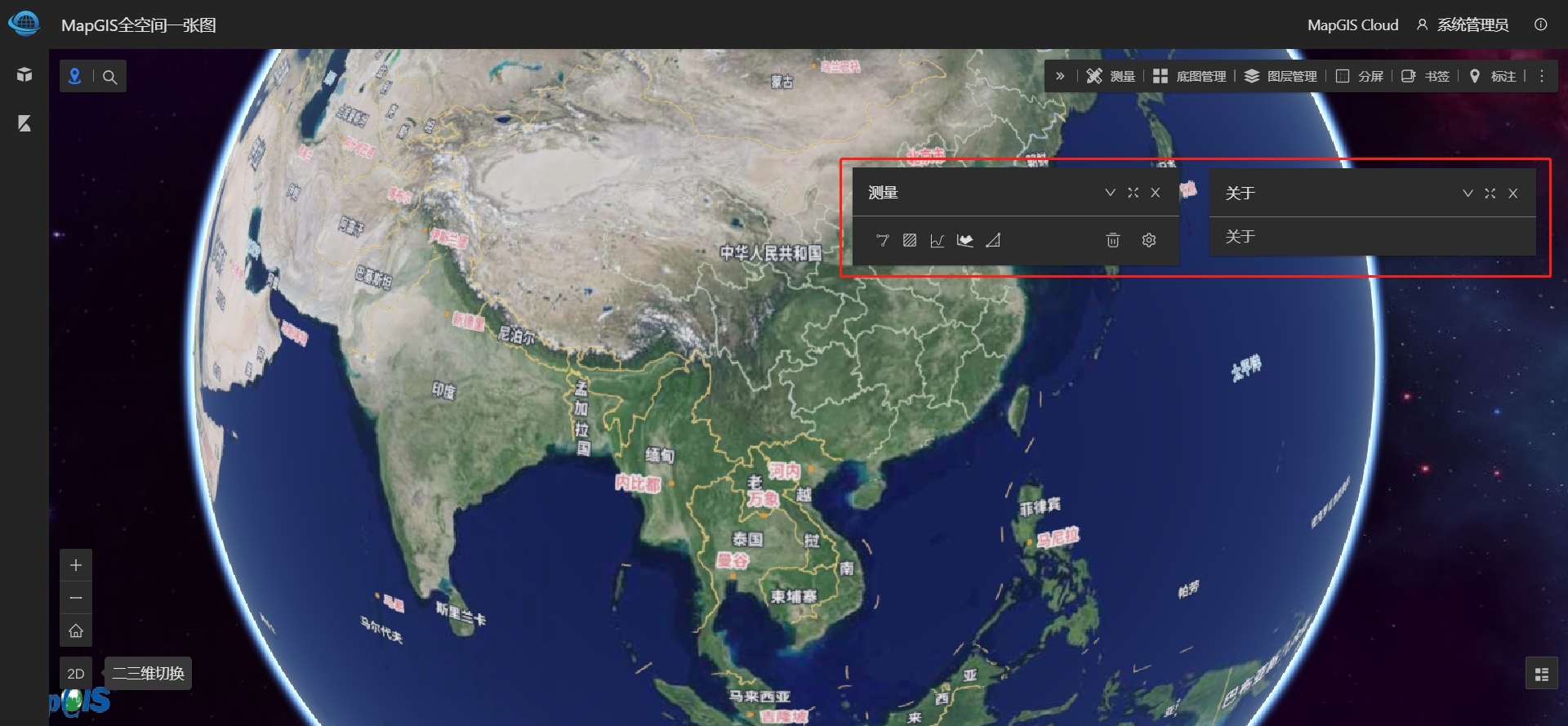Activate the 分屏 split-screen tool

pyautogui.click(x=1359, y=76)
